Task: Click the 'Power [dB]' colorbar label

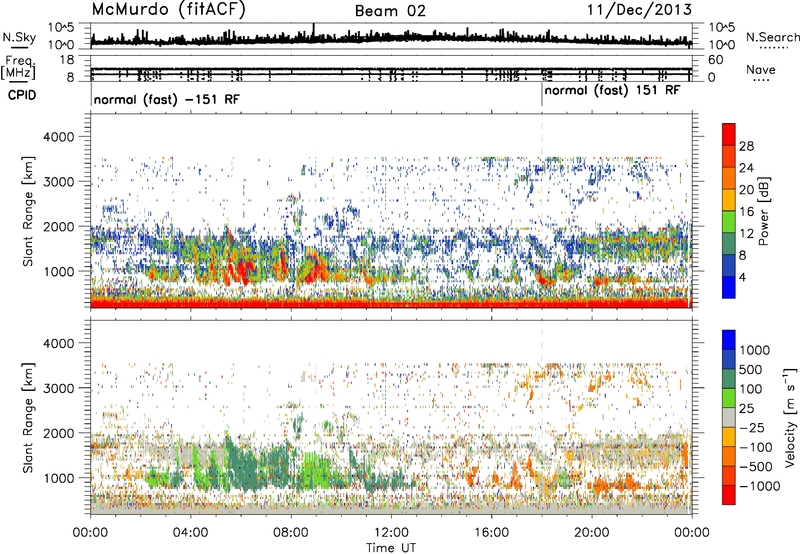Action: (763, 211)
